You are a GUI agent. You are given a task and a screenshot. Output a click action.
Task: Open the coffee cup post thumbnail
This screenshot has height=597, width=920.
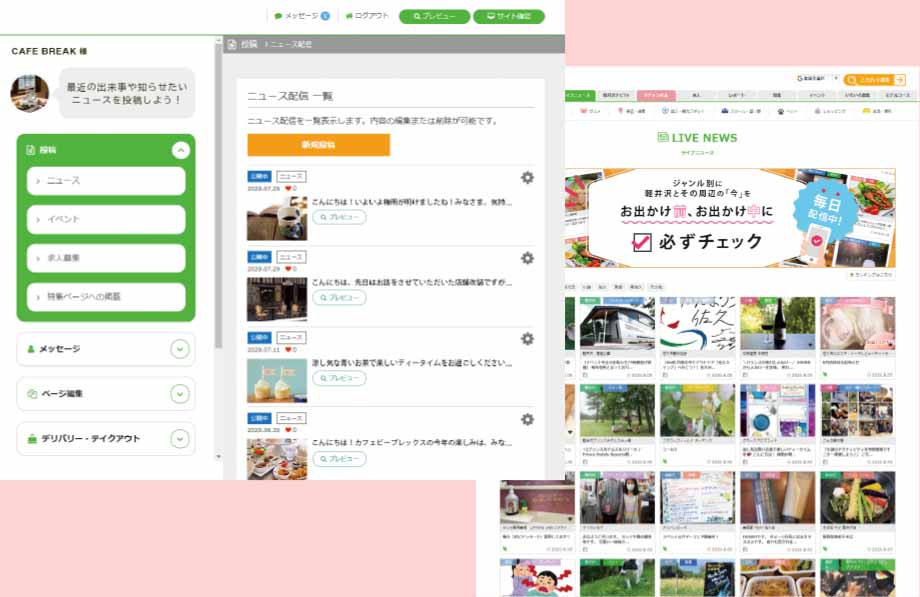click(x=277, y=218)
